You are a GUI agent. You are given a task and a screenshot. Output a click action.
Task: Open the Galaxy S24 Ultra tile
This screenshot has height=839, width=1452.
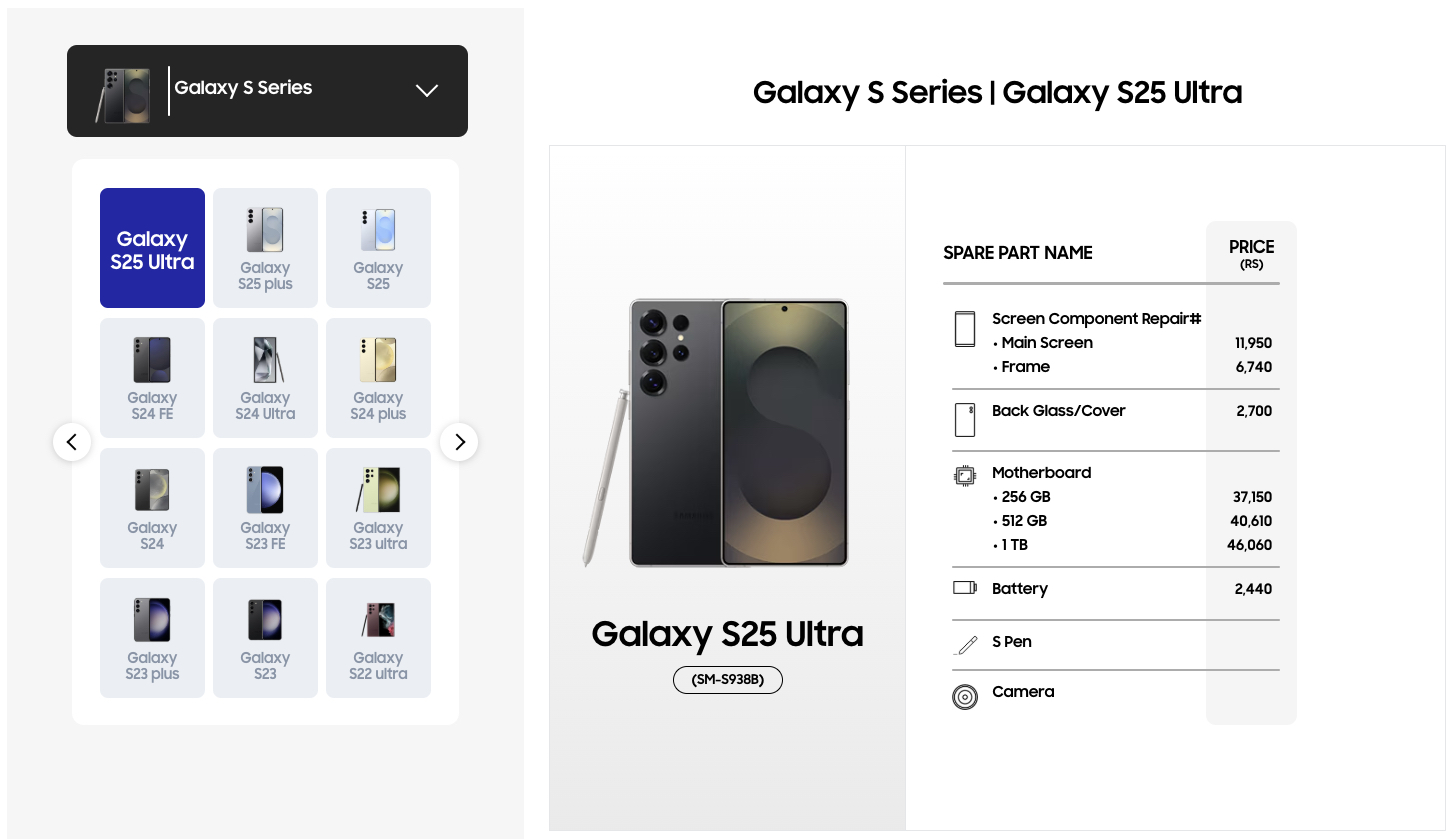point(265,378)
